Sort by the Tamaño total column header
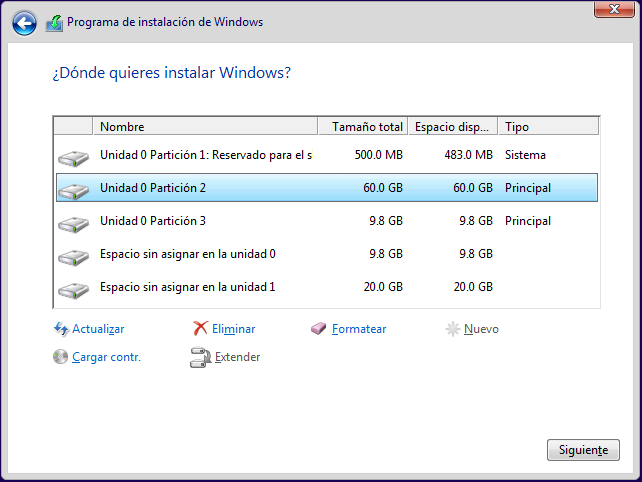Screen dimensions: 642x482 (x=363, y=127)
